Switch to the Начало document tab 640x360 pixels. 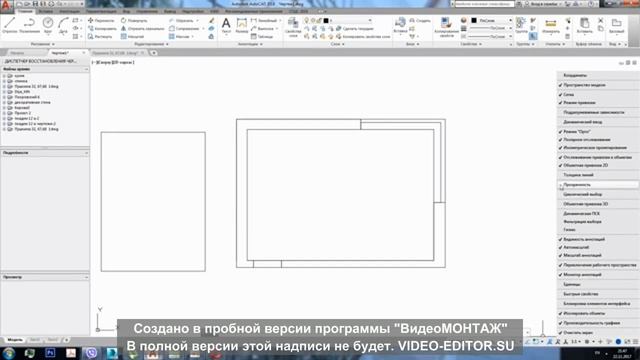(x=17, y=53)
